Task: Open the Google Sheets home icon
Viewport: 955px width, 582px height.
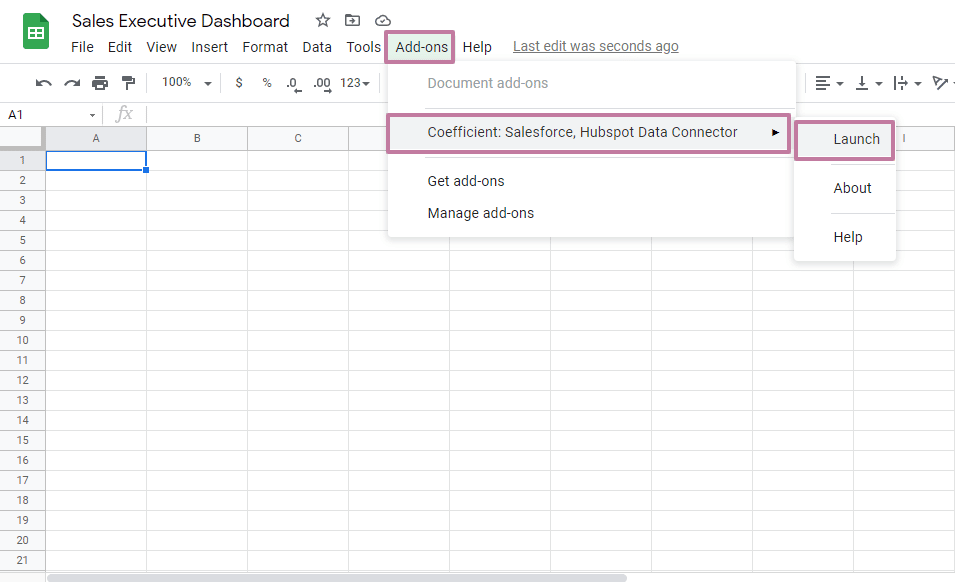Action: coord(35,31)
